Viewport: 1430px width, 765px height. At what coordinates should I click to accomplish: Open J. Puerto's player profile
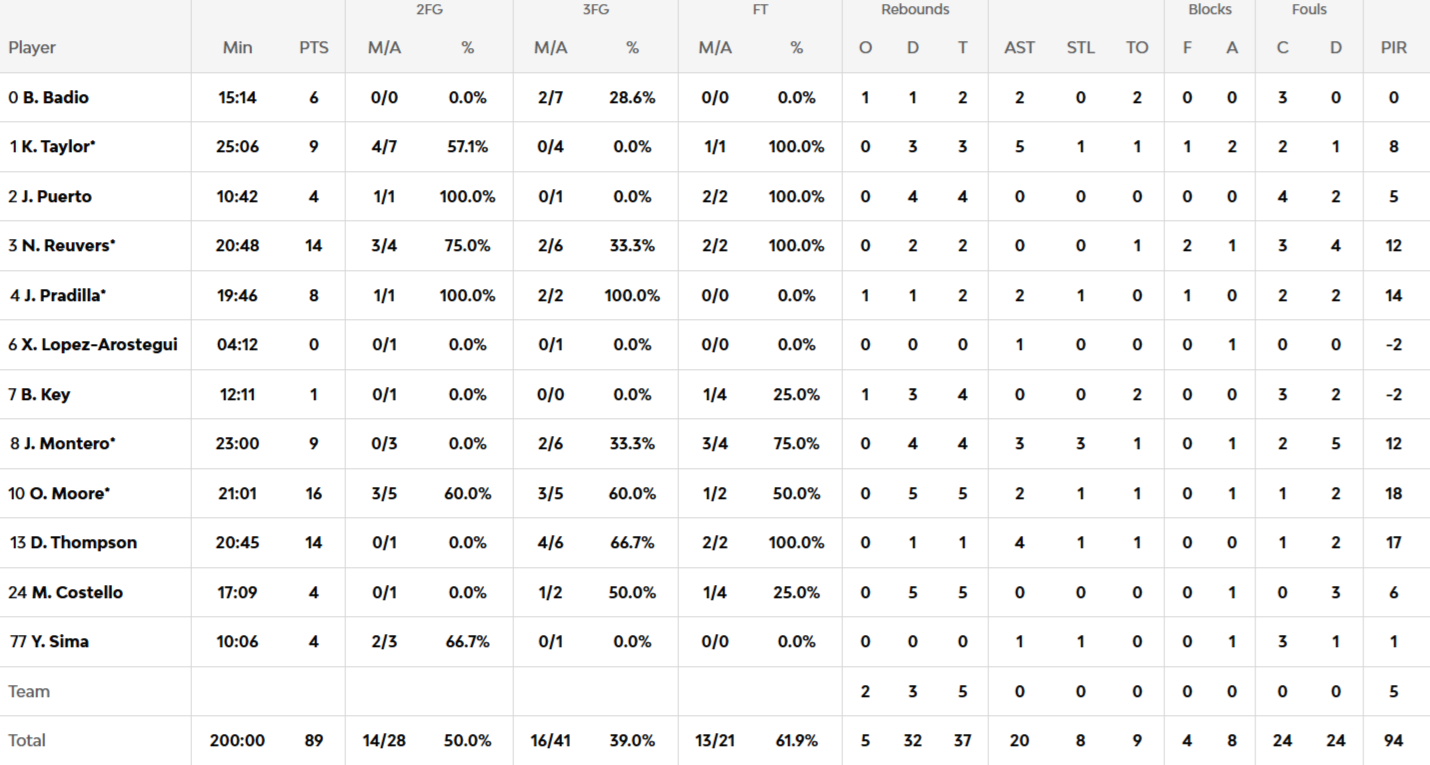[56, 197]
